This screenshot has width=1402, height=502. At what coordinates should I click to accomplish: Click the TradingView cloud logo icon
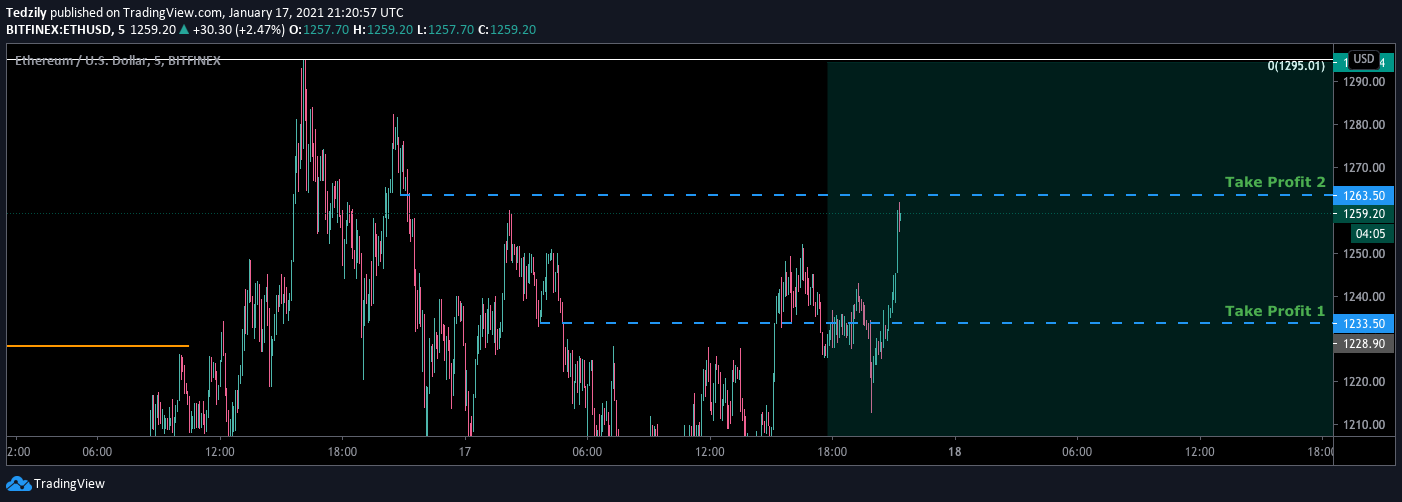point(18,484)
